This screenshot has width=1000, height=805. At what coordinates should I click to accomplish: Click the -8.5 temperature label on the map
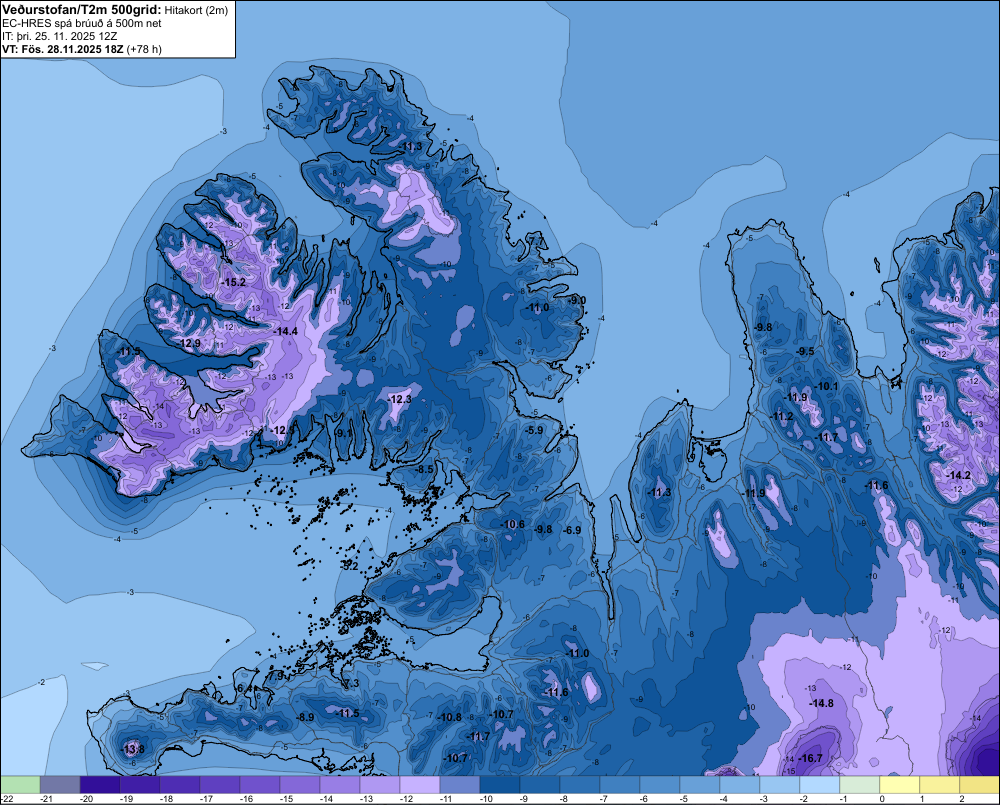[x=424, y=469]
